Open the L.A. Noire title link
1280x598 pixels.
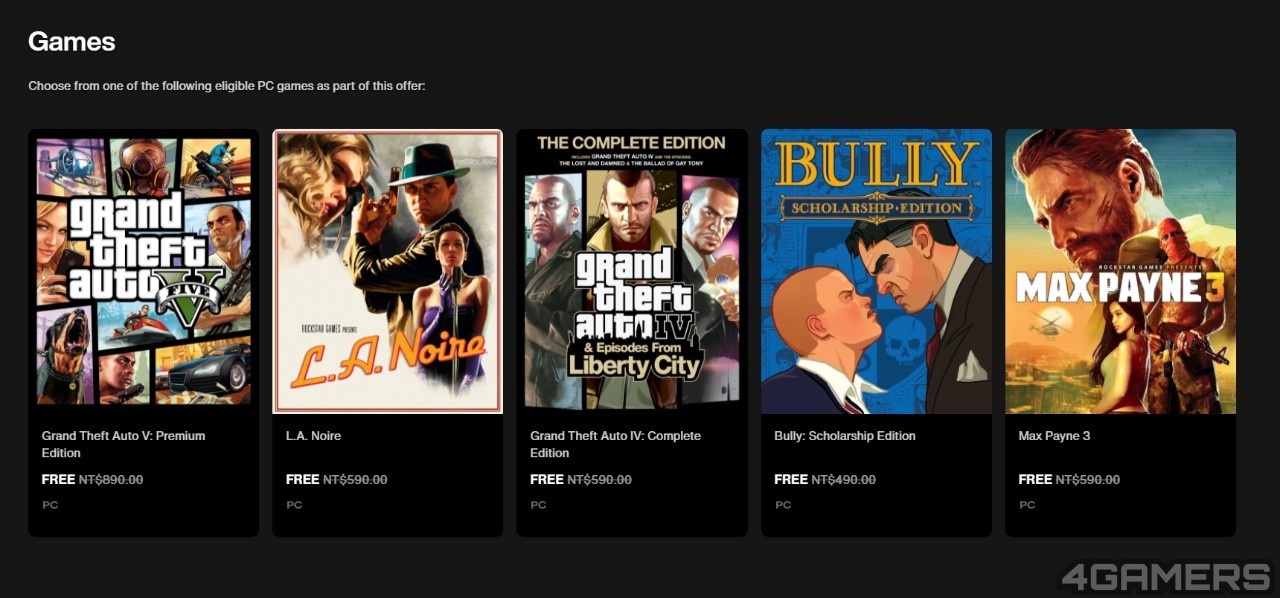pos(313,436)
